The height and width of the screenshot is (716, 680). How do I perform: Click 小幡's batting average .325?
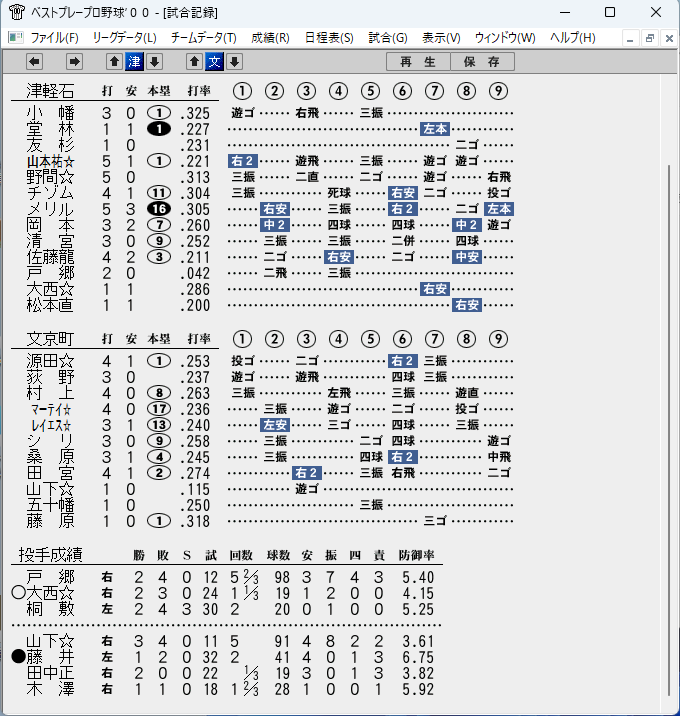point(195,113)
